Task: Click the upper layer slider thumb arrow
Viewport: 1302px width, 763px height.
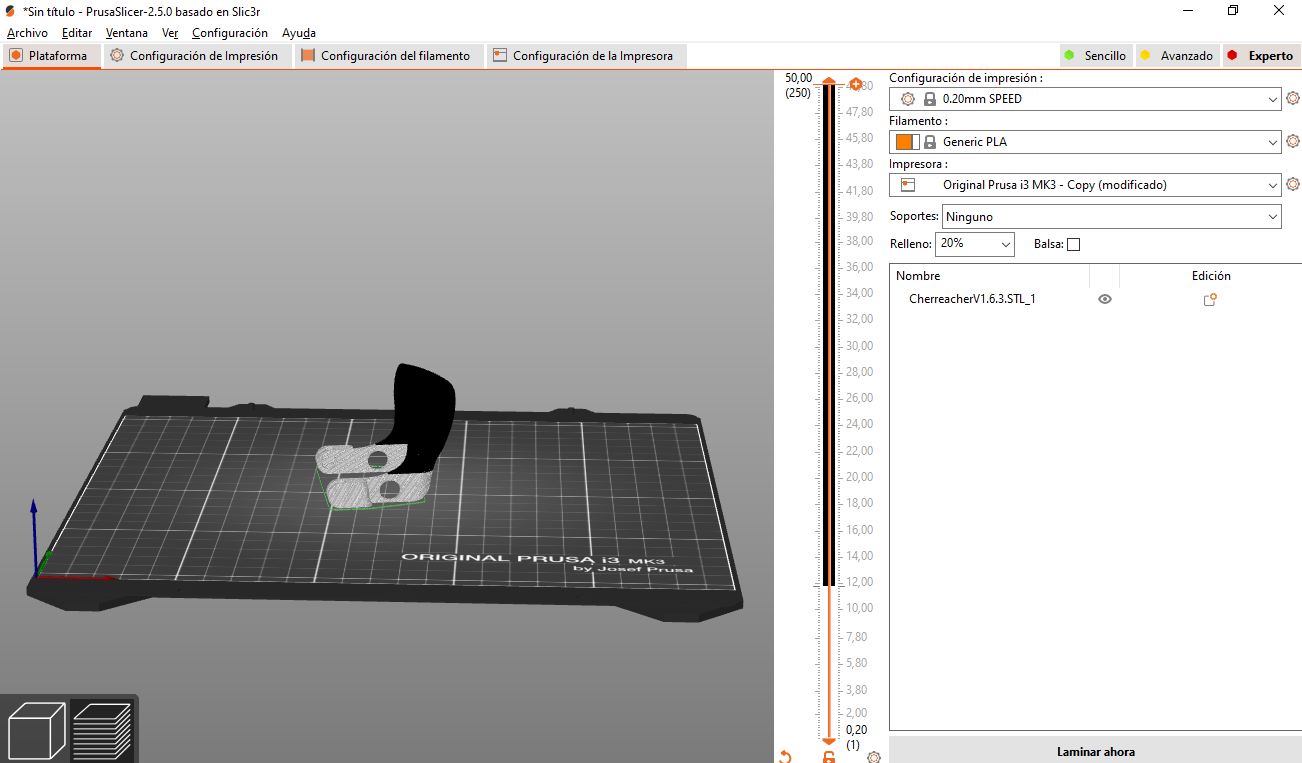Action: point(828,80)
